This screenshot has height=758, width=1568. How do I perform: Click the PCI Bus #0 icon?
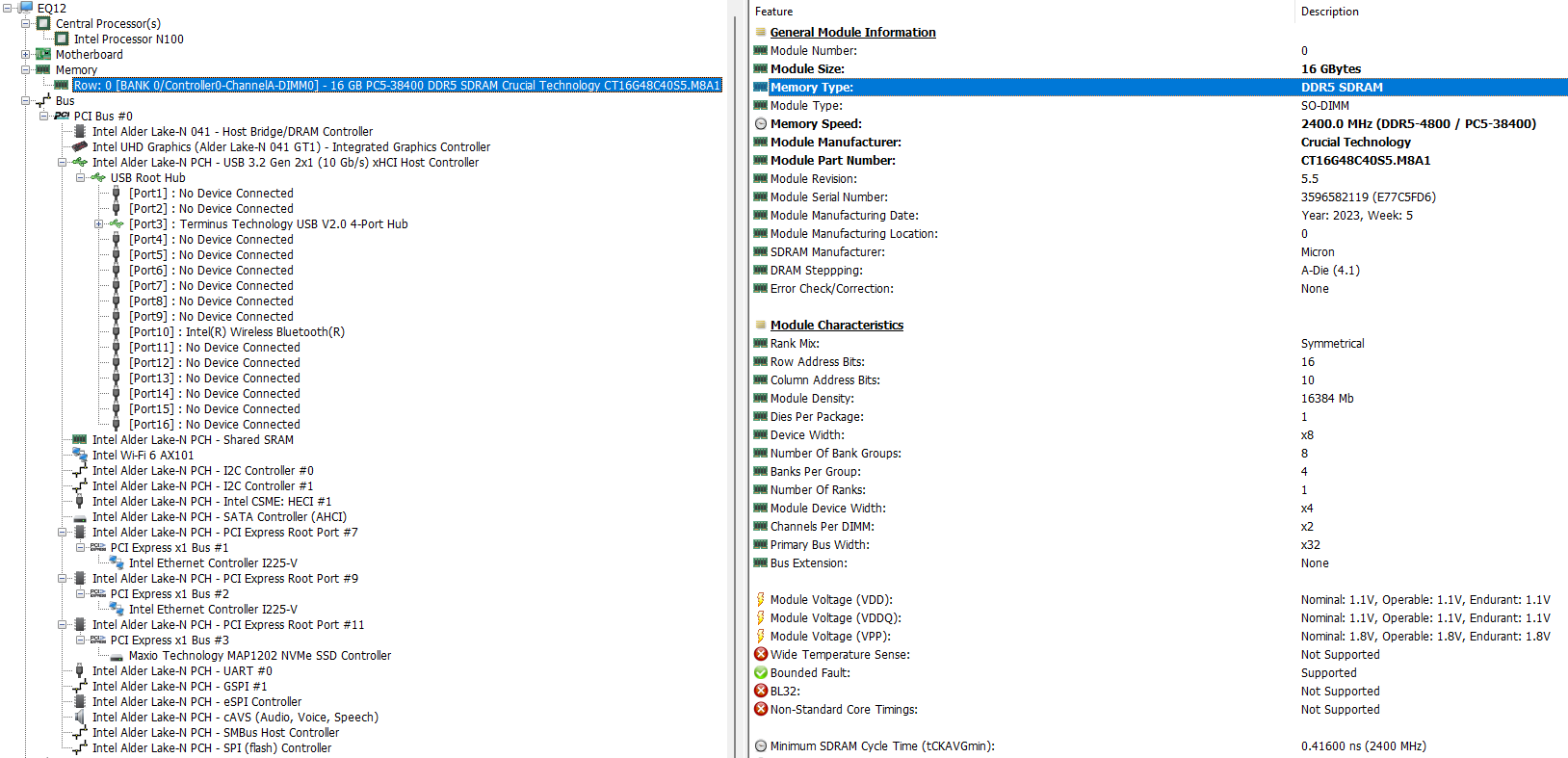[62, 116]
